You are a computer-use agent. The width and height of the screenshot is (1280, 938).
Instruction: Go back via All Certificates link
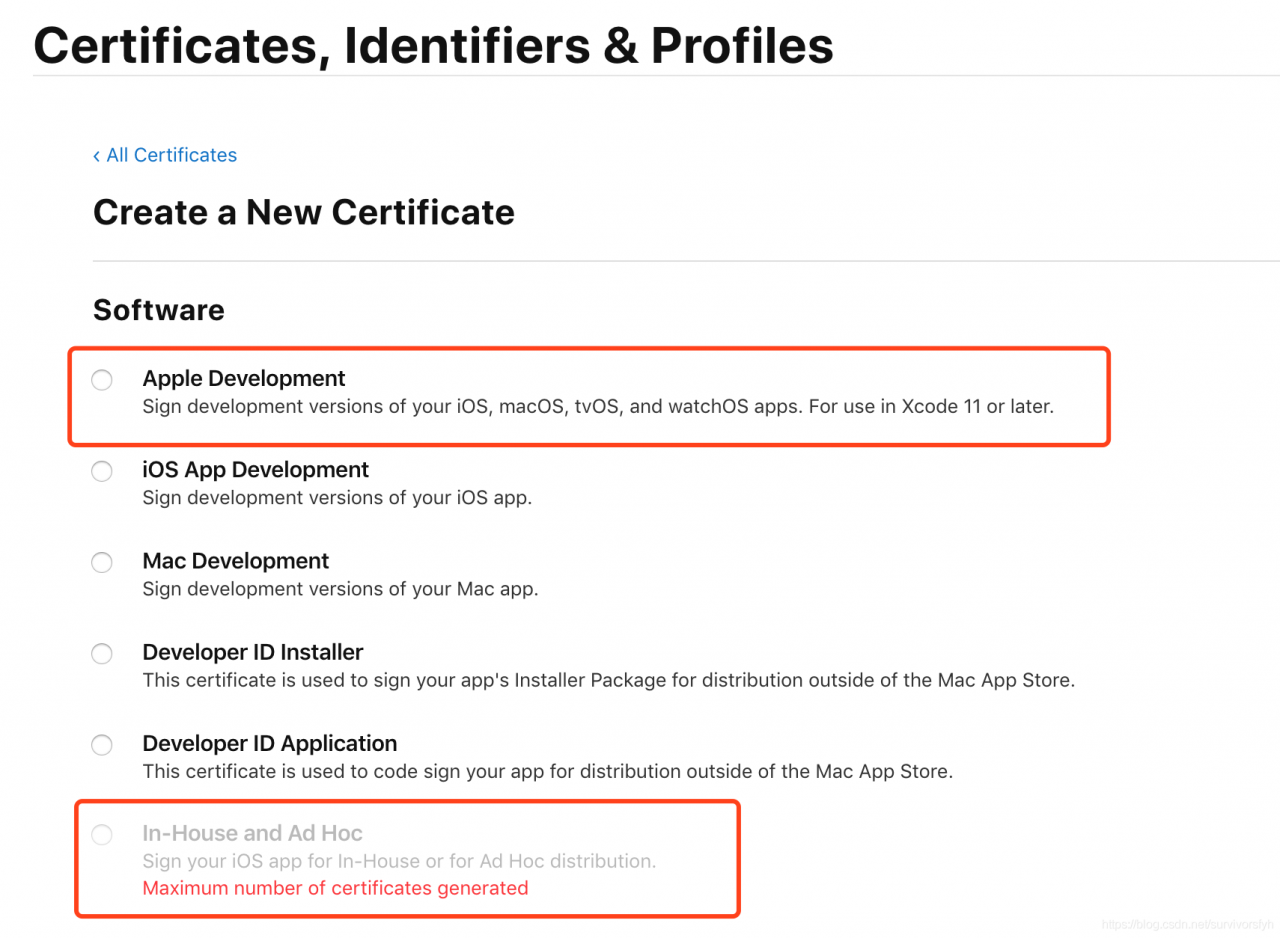[x=171, y=155]
